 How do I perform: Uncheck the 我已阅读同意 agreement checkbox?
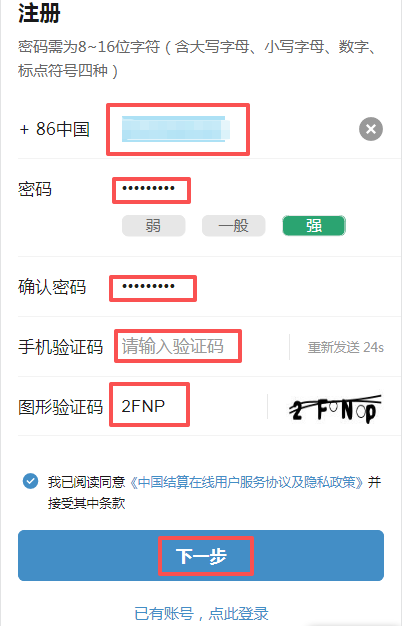click(x=31, y=481)
